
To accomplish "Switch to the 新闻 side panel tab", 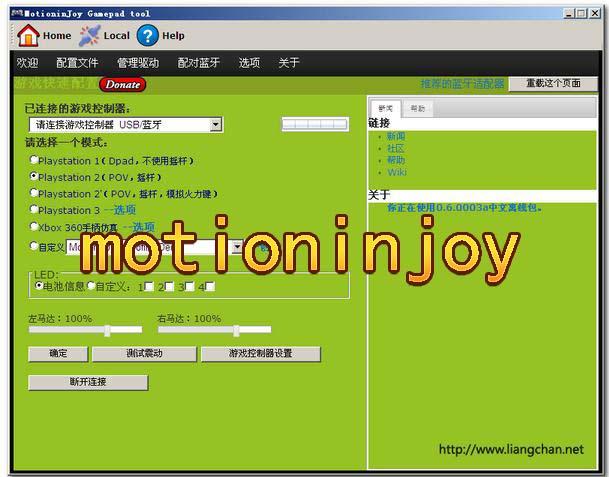I will click(386, 108).
